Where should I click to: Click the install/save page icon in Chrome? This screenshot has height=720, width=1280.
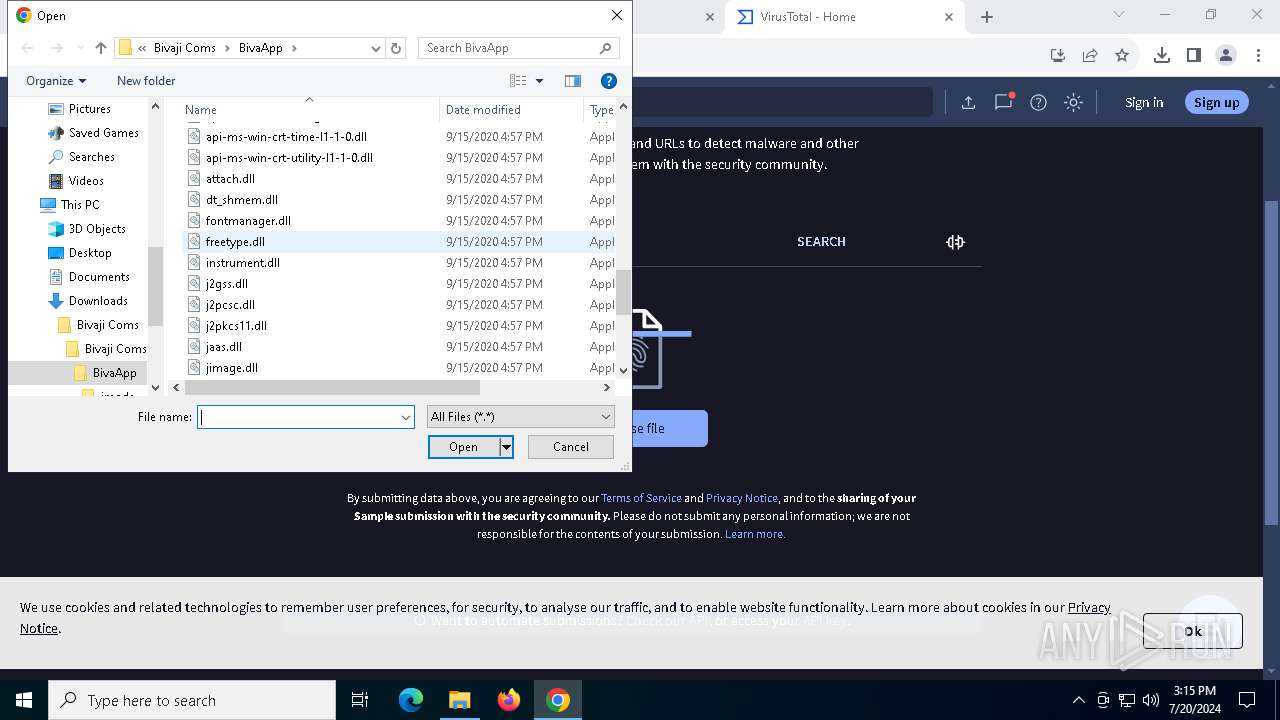(1058, 55)
